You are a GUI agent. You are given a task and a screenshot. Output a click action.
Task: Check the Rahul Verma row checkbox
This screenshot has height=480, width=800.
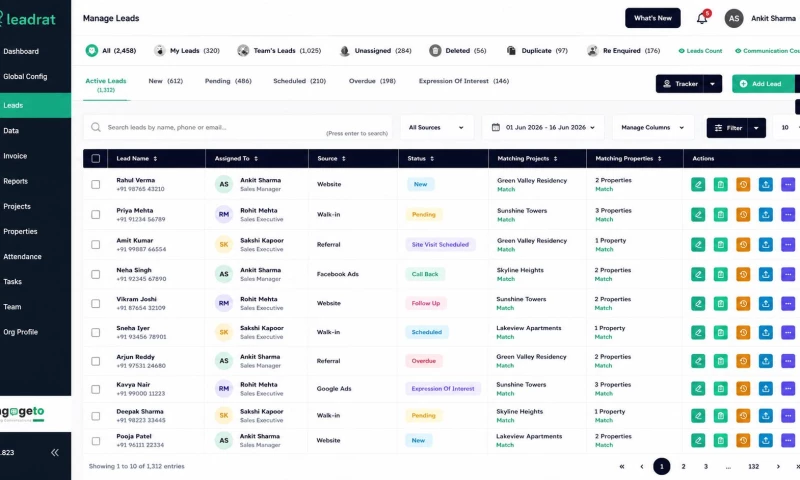(95, 184)
